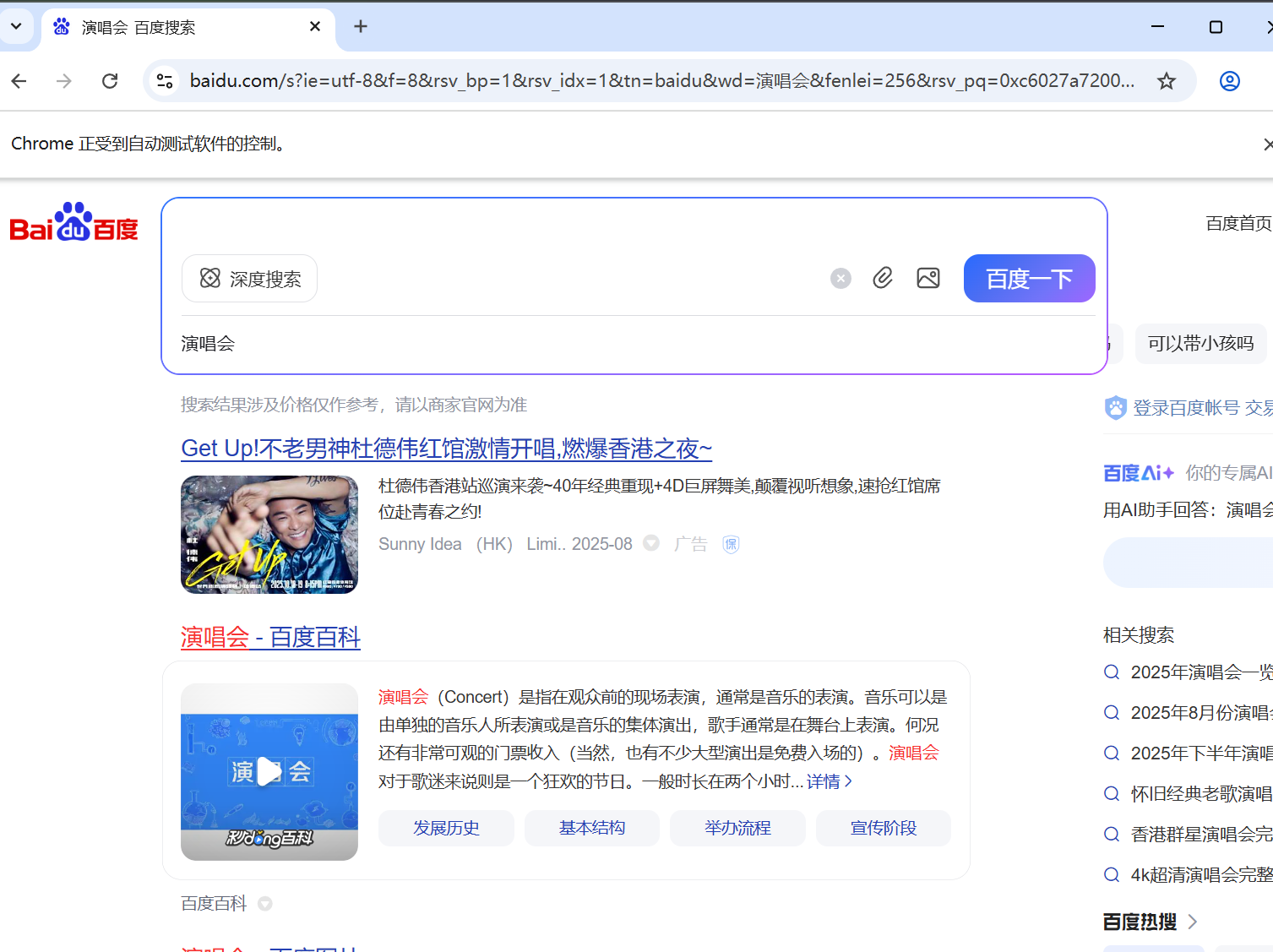The width and height of the screenshot is (1273, 952).
Task: Open the Chrome profile icon
Action: tap(1230, 81)
